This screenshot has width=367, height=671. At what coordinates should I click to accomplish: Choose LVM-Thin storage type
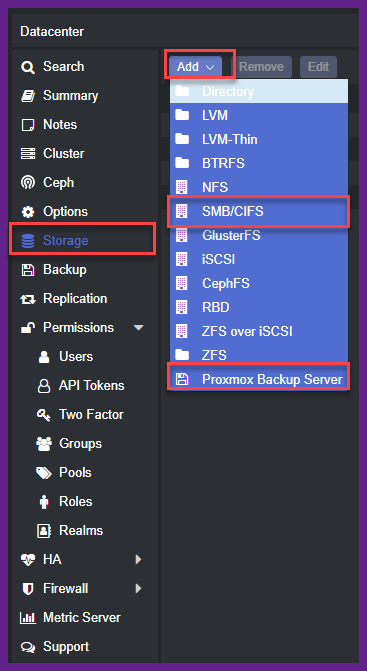tap(259, 139)
